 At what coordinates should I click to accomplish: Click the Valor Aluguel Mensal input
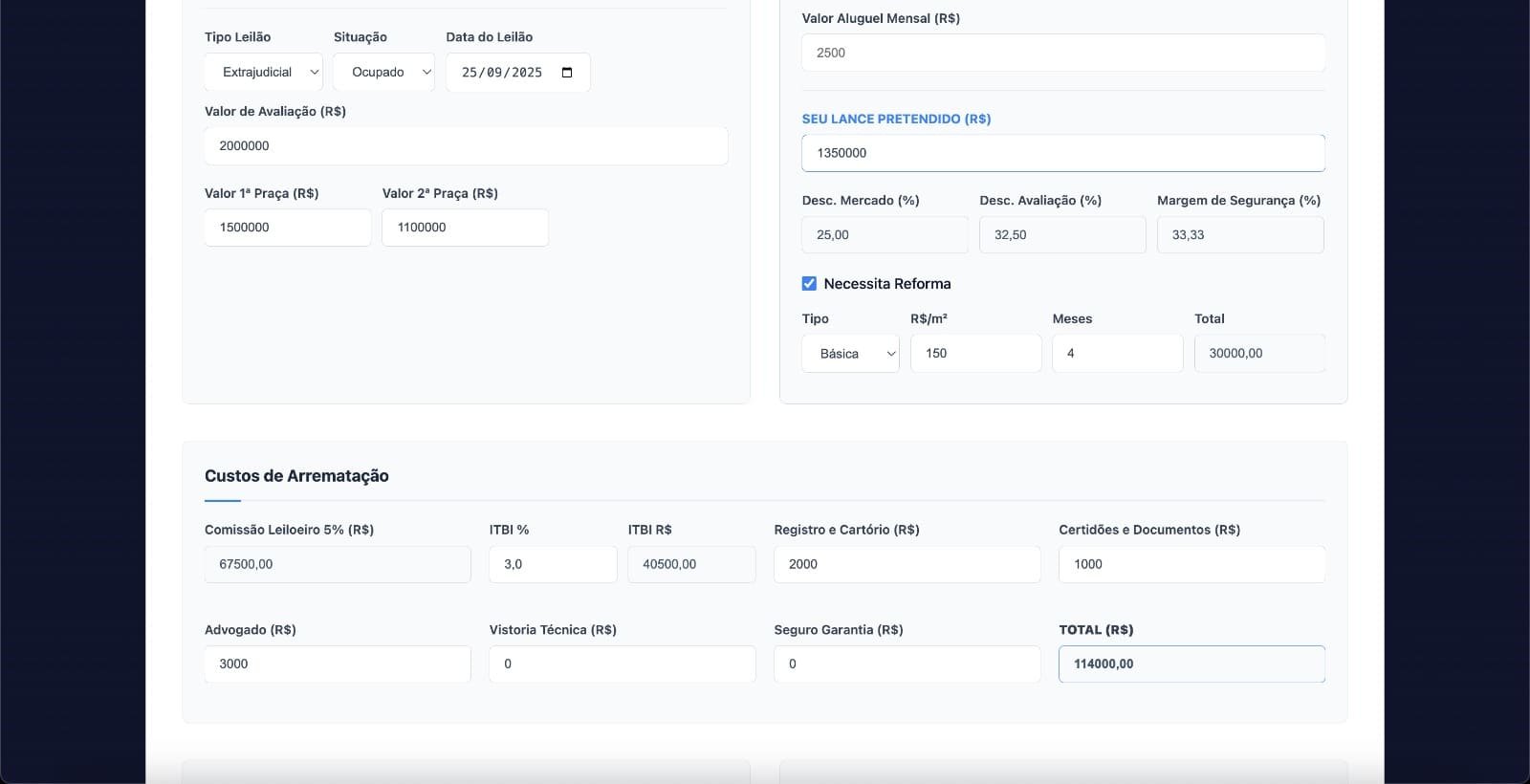(x=1062, y=53)
